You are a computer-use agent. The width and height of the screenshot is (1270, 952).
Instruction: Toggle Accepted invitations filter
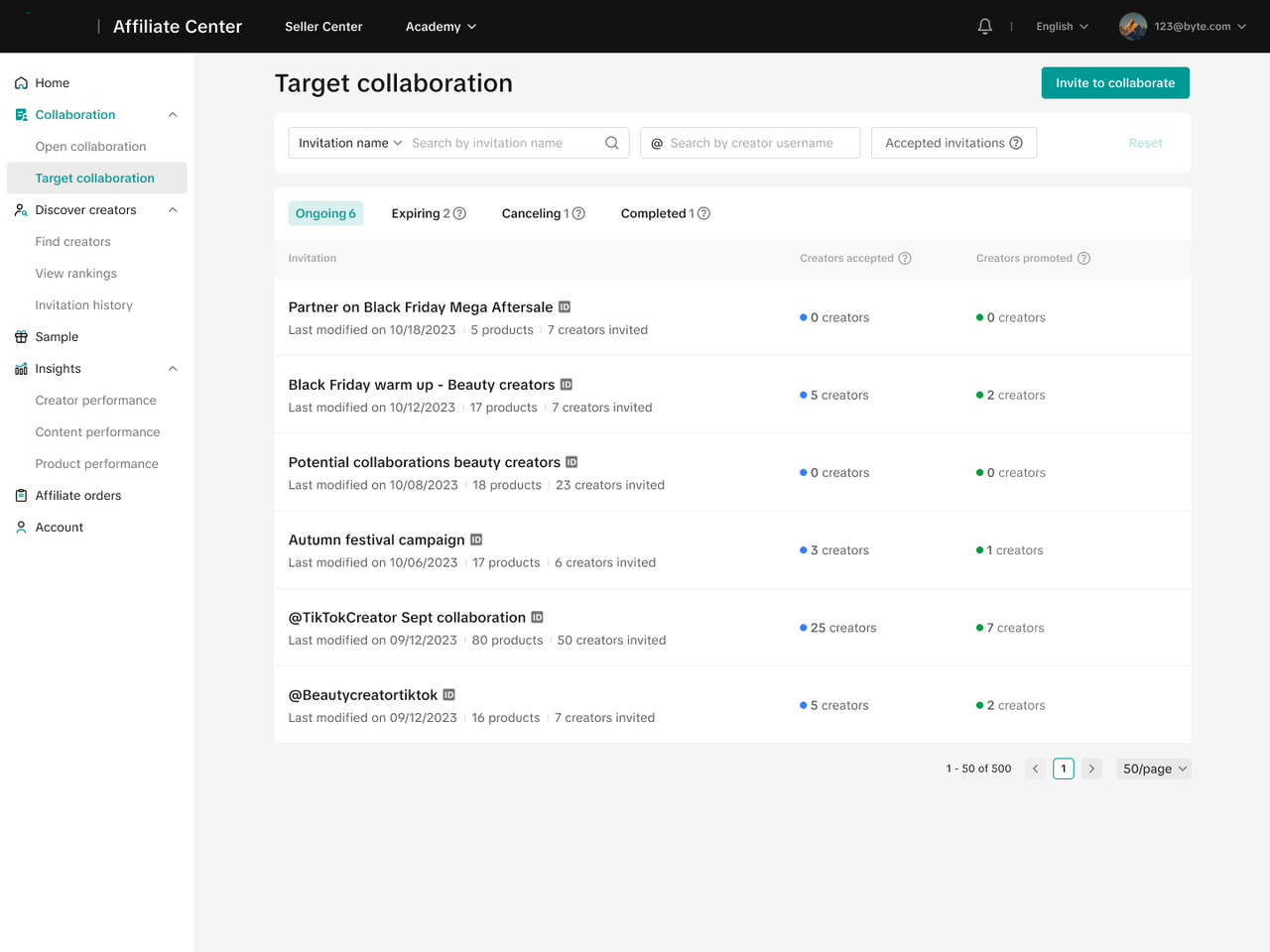click(x=952, y=143)
